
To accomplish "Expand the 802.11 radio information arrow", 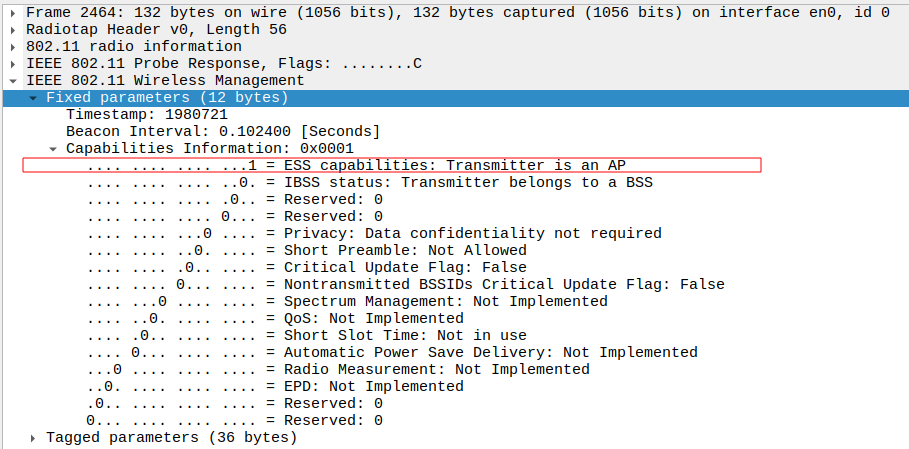I will pos(13,47).
